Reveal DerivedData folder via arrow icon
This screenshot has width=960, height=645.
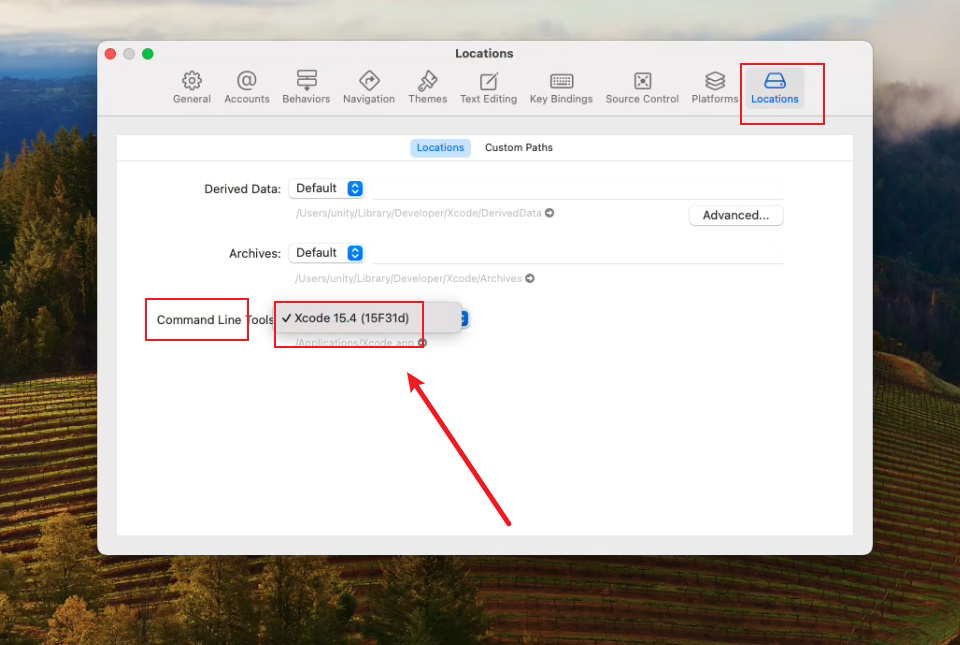[x=549, y=213]
